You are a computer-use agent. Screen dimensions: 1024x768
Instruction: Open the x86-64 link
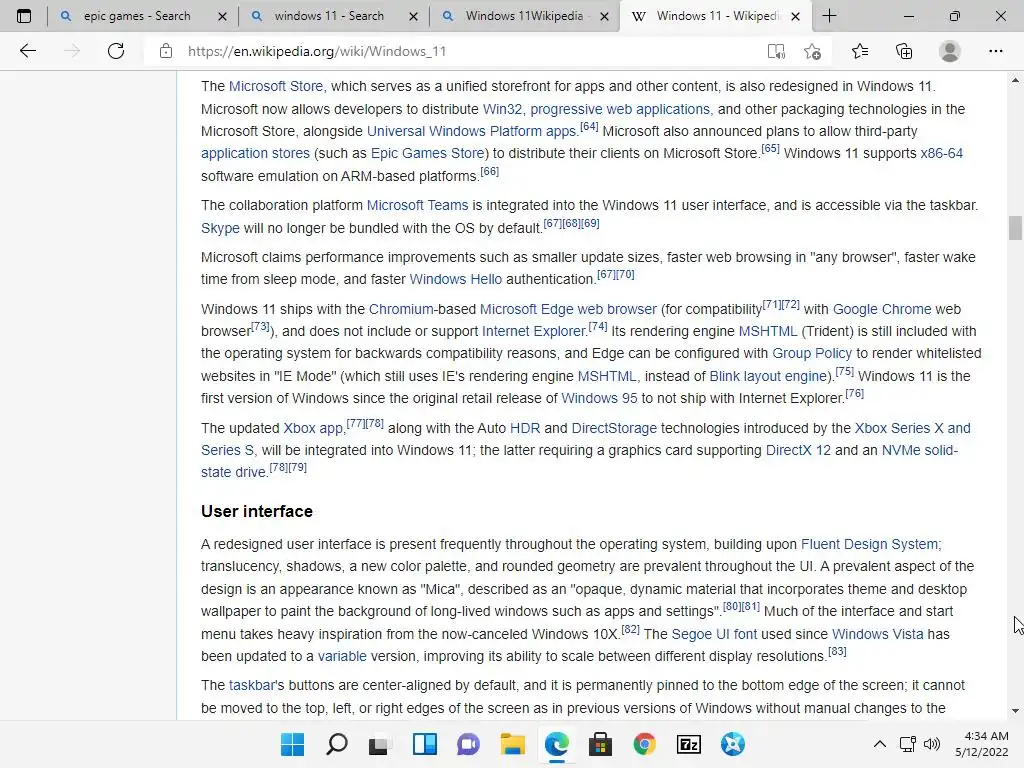coord(941,153)
